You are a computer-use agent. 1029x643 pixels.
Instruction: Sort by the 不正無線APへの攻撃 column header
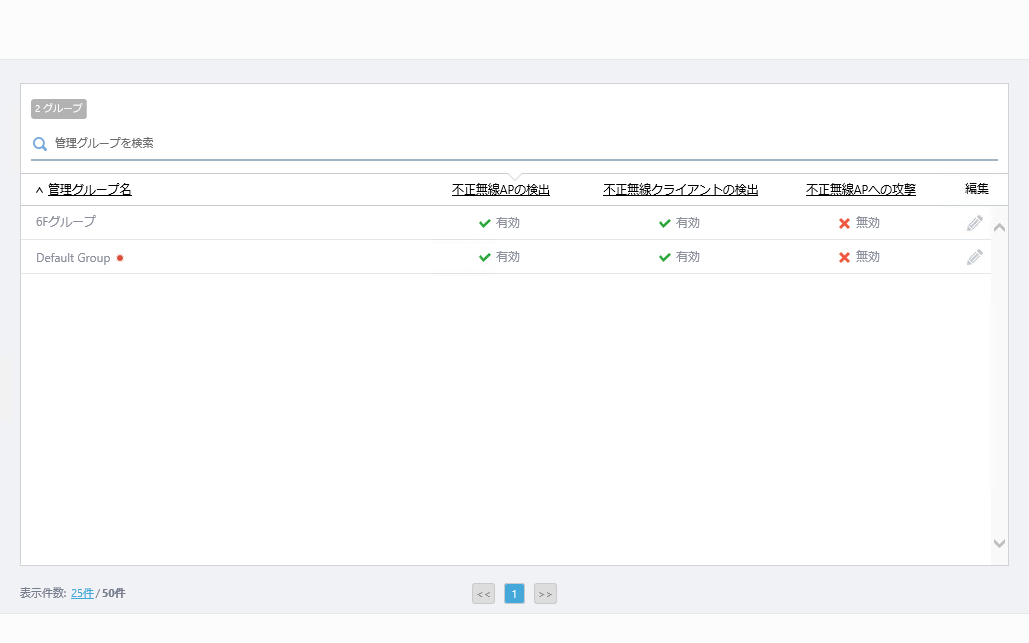[x=860, y=190]
